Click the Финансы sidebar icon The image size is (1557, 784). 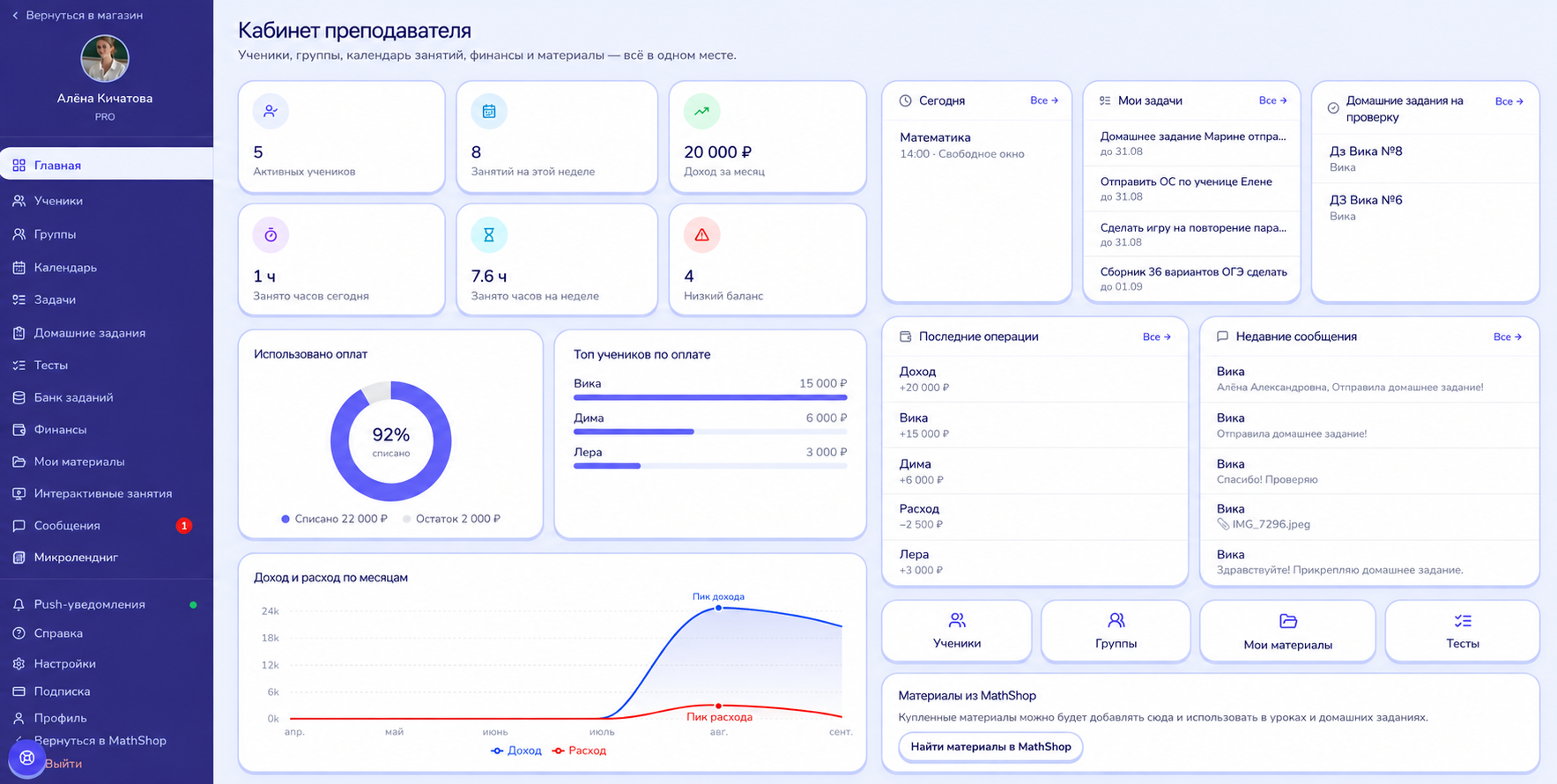pos(19,430)
